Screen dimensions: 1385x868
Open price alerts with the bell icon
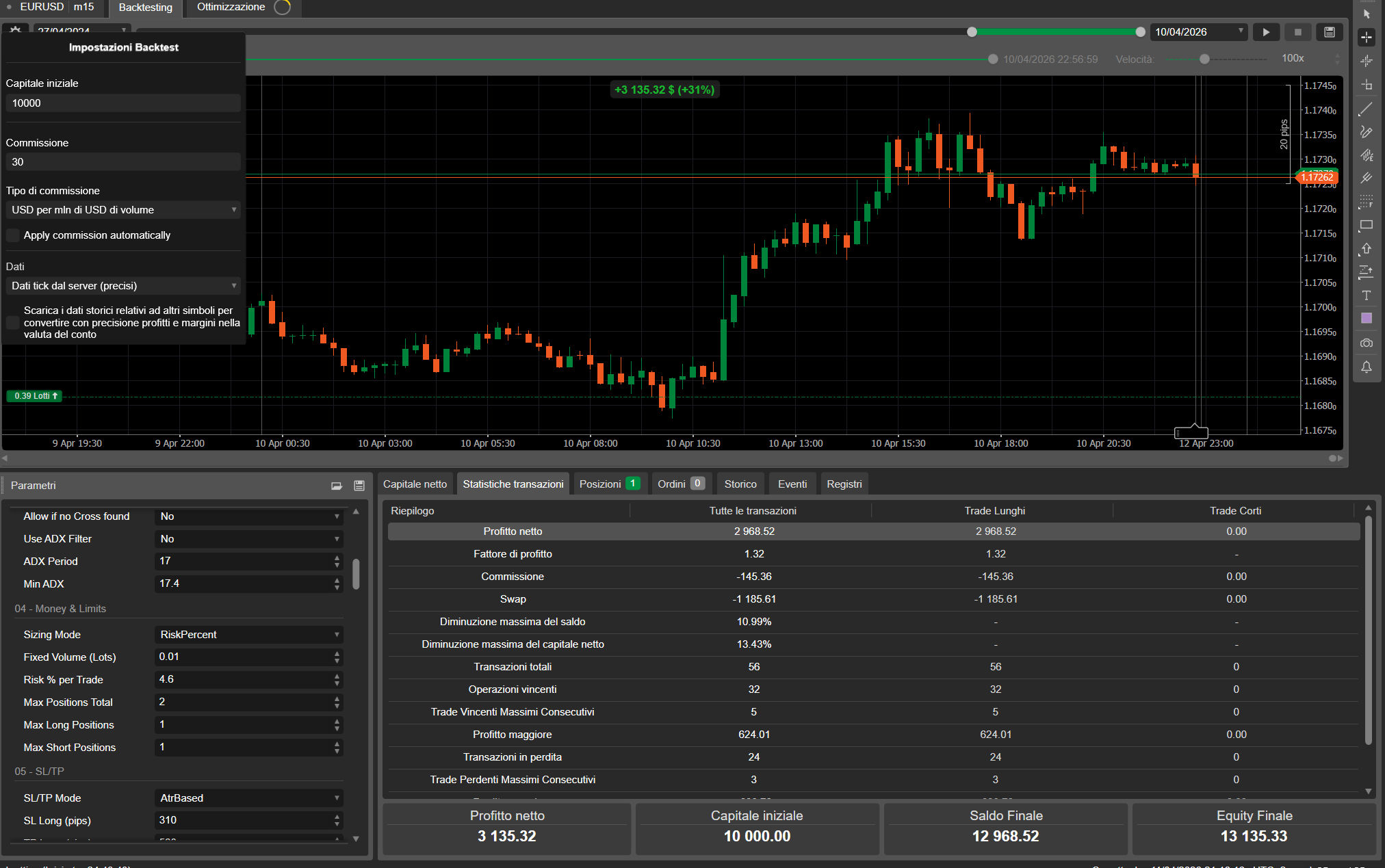click(x=1367, y=367)
